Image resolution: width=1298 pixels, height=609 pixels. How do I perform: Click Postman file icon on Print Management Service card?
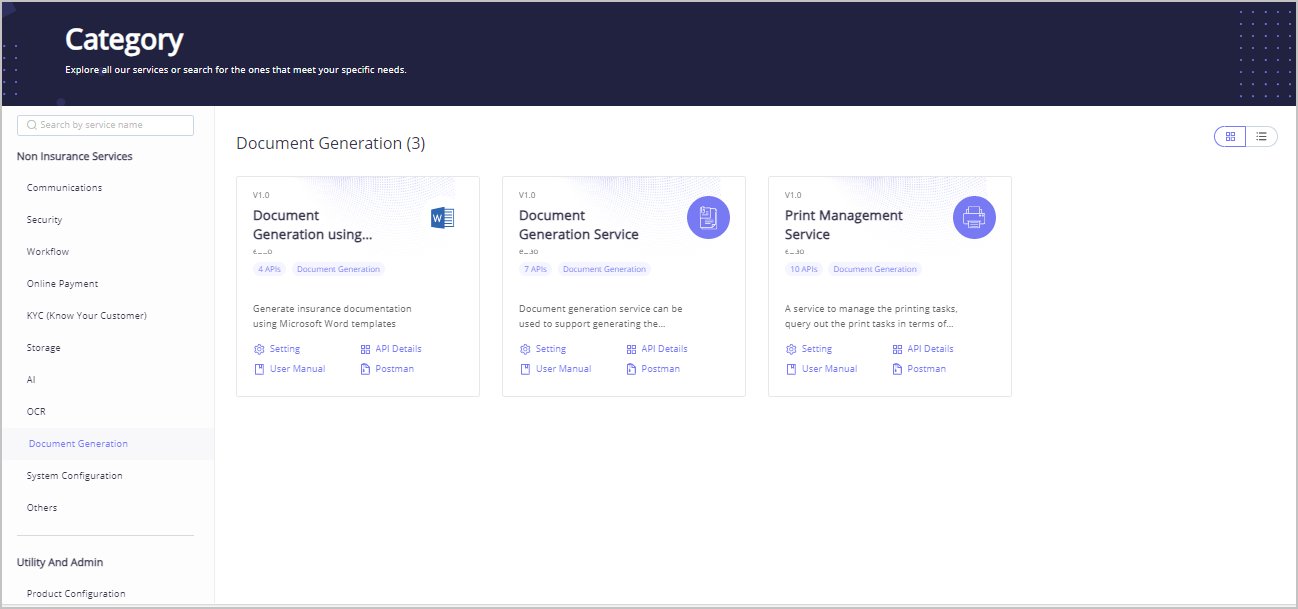point(897,369)
